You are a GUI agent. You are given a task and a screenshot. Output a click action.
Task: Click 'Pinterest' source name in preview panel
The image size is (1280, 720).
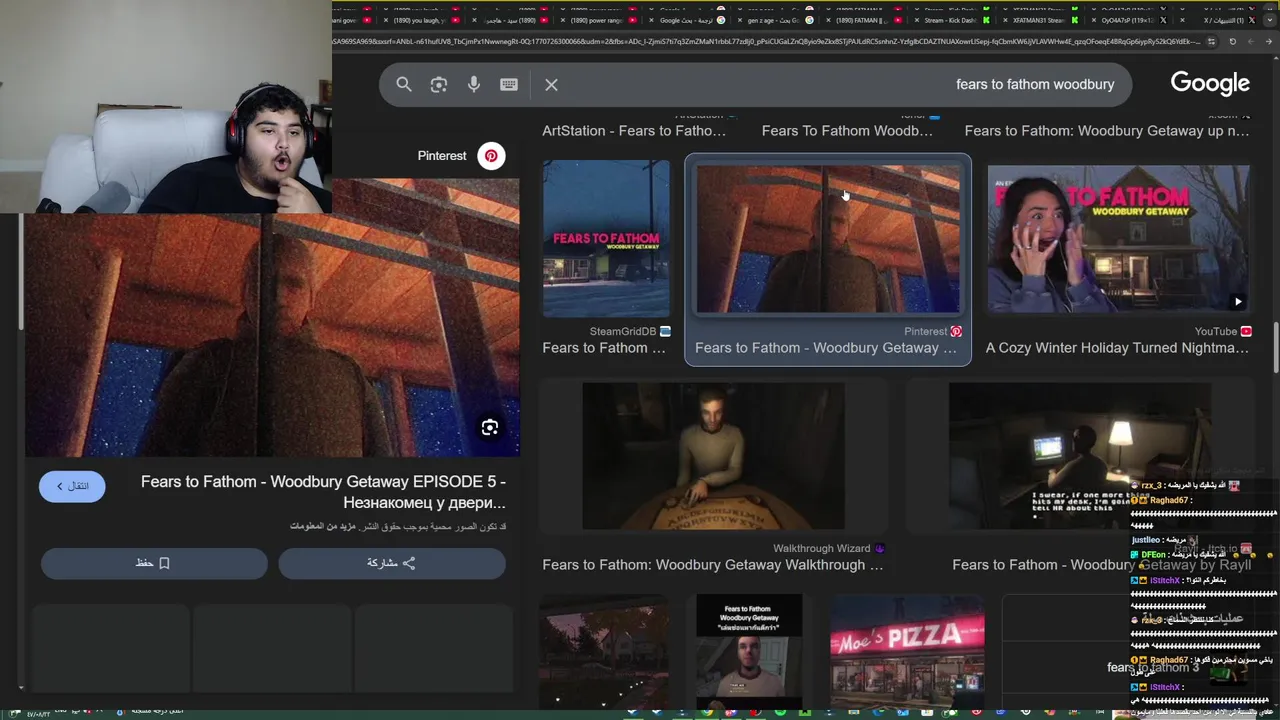pyautogui.click(x=442, y=156)
